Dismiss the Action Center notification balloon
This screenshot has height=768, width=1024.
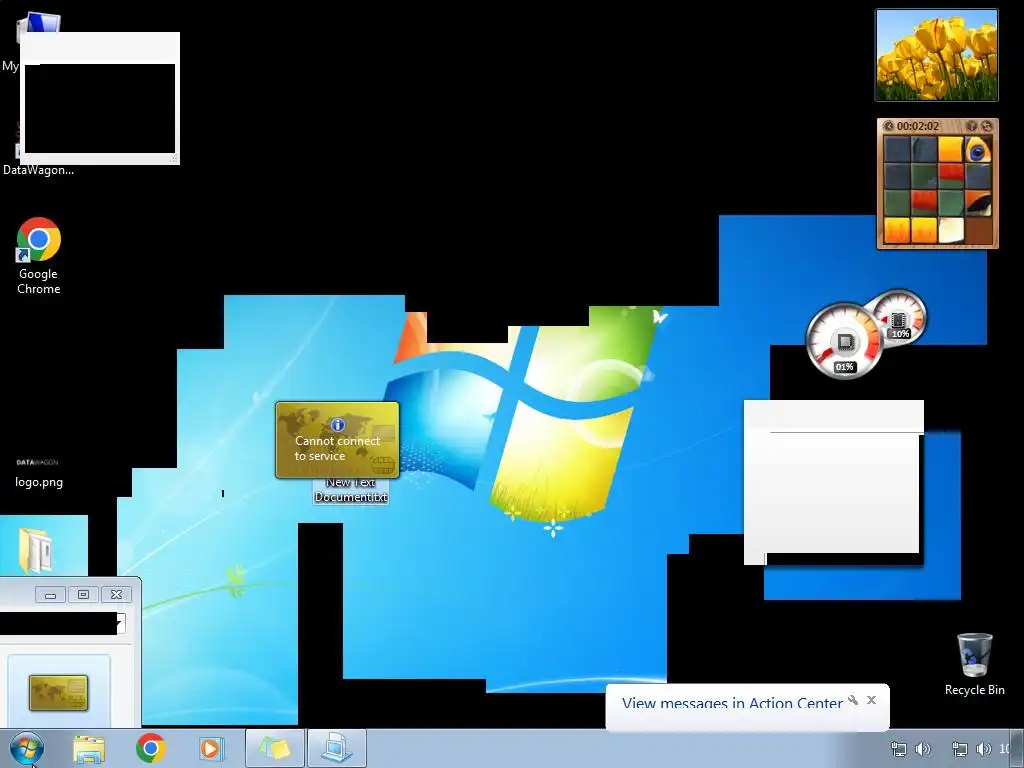click(x=871, y=700)
